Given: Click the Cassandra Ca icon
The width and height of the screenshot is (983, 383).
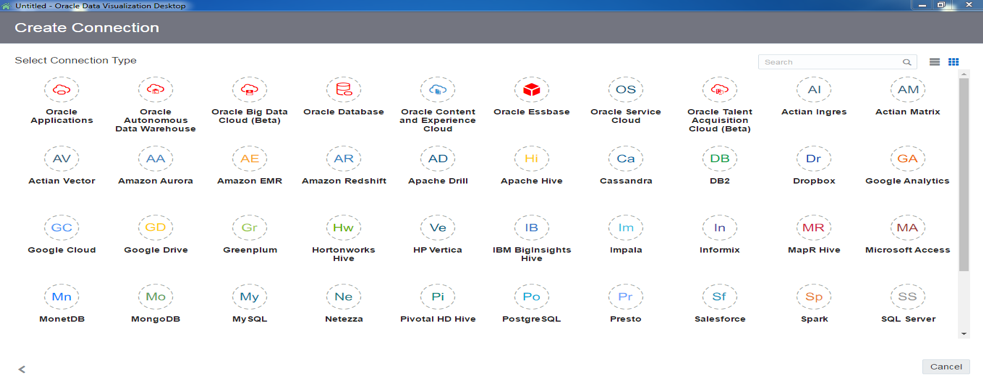Looking at the screenshot, I should [626, 159].
